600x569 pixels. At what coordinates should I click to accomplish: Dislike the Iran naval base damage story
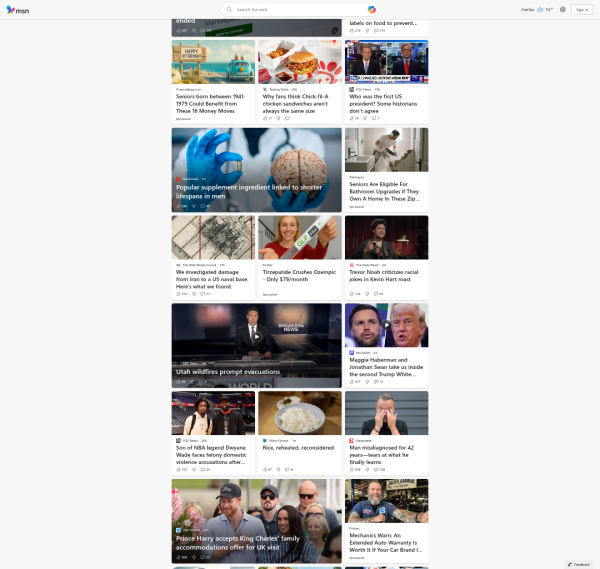click(194, 294)
